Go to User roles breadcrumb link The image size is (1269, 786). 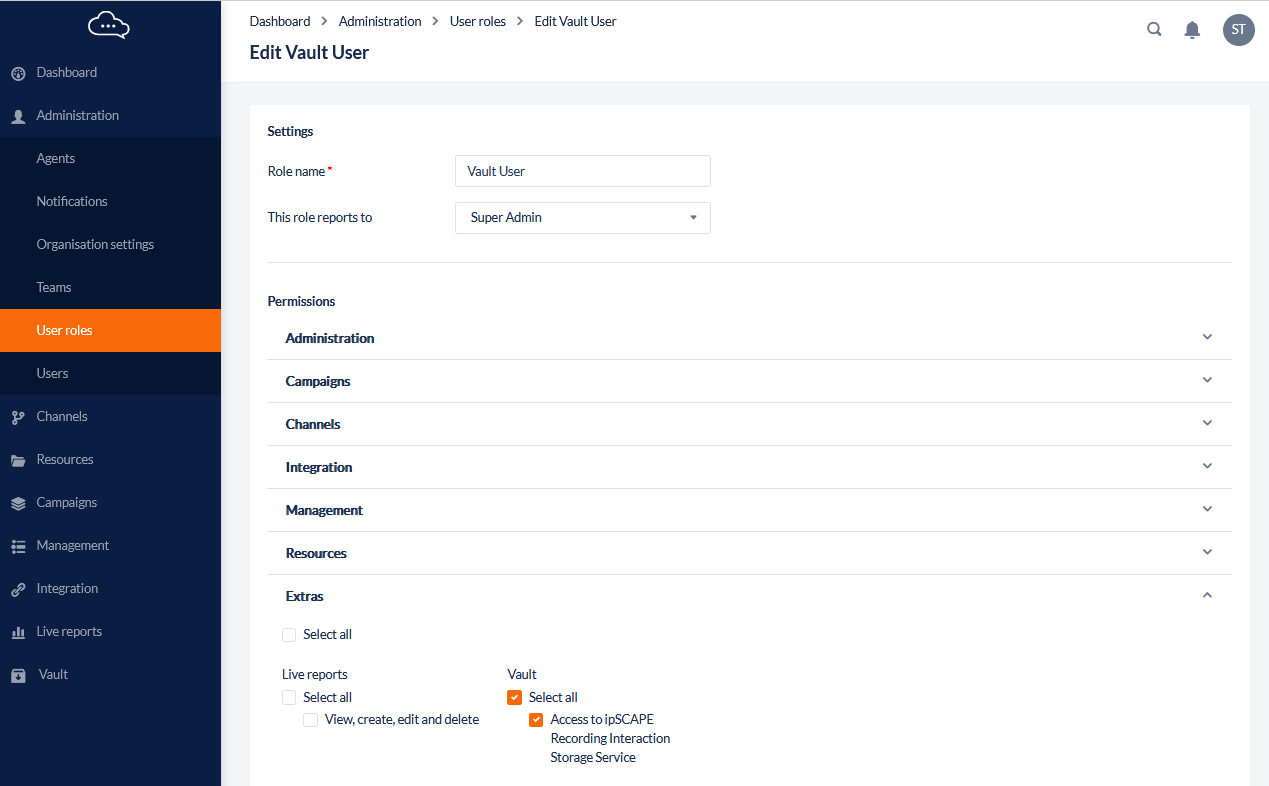[x=477, y=21]
